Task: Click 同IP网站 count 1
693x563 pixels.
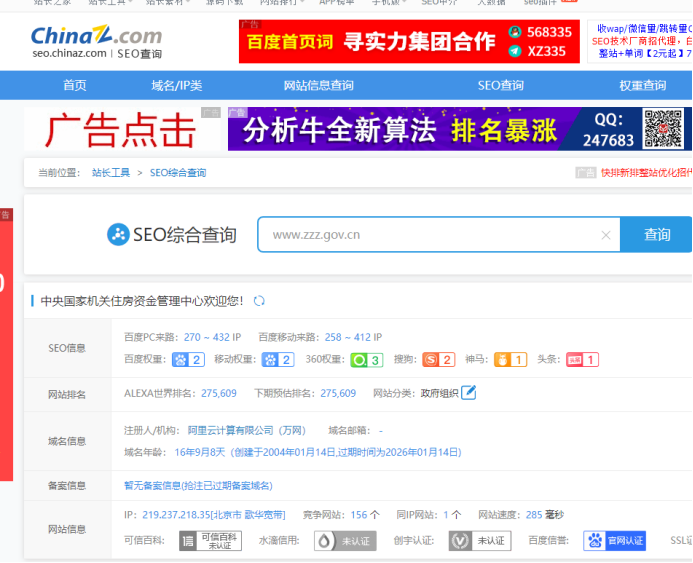Action: [446, 515]
